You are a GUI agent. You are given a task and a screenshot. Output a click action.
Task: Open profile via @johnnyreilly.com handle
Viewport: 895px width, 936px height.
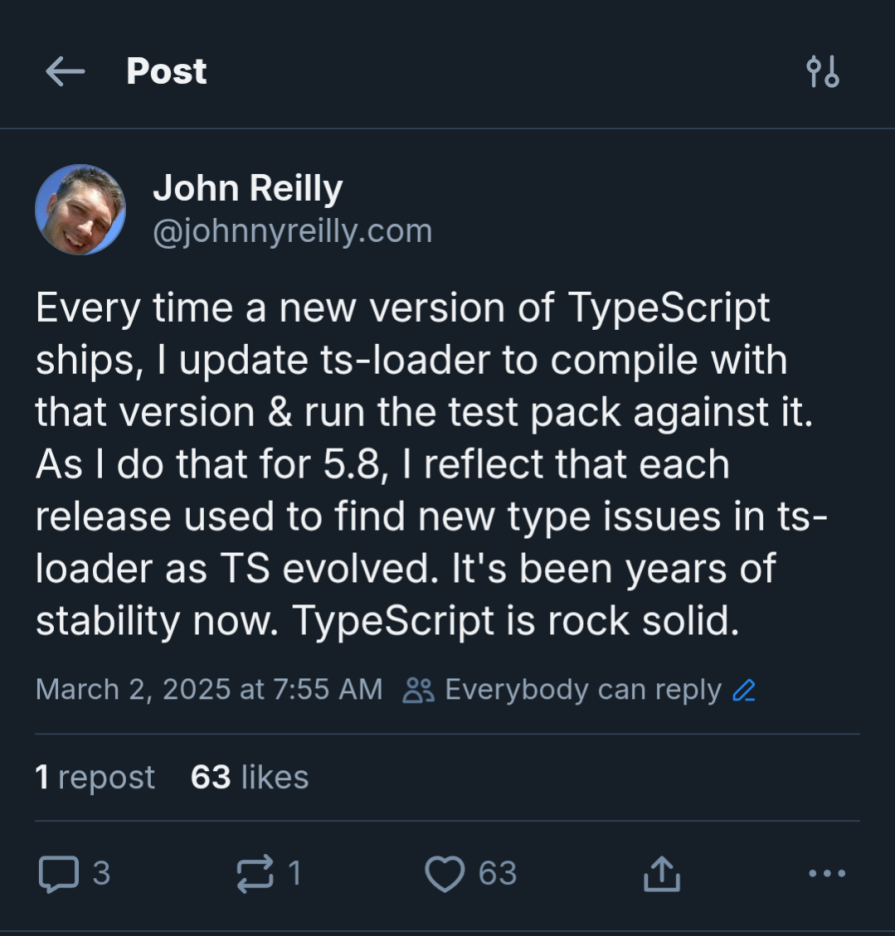[x=291, y=230]
